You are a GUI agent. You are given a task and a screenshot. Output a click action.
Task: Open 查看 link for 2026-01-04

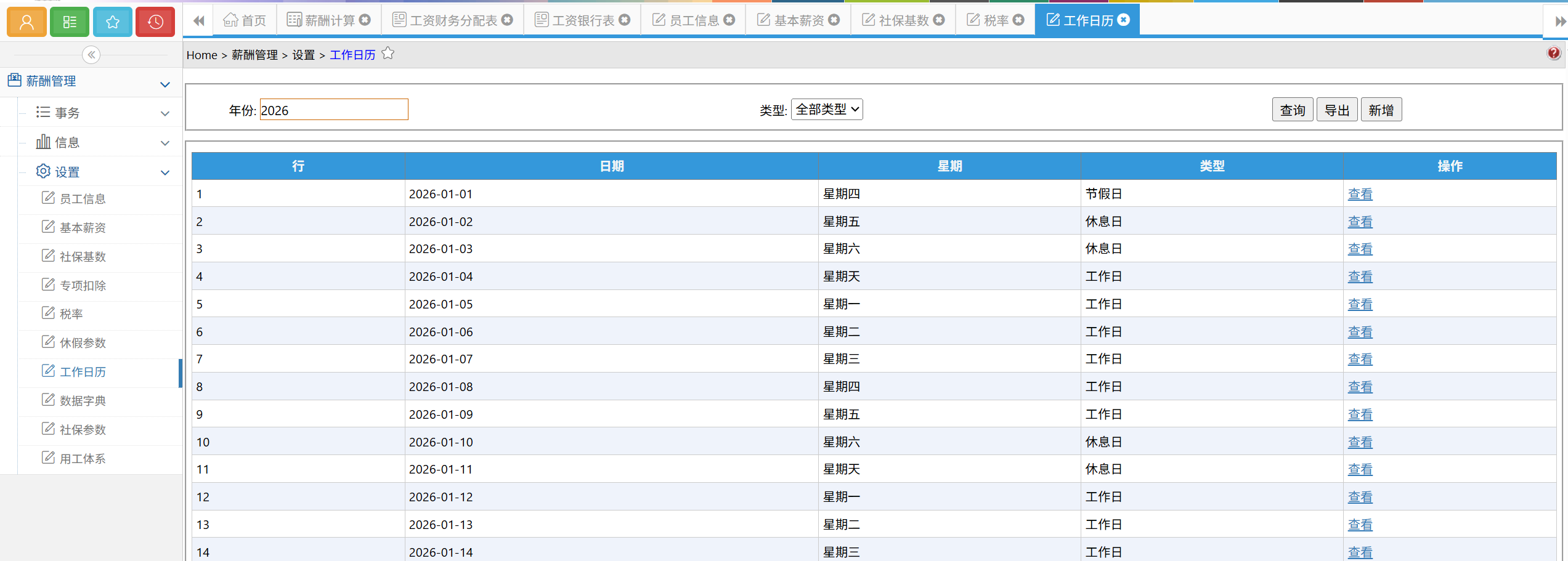(x=1360, y=276)
